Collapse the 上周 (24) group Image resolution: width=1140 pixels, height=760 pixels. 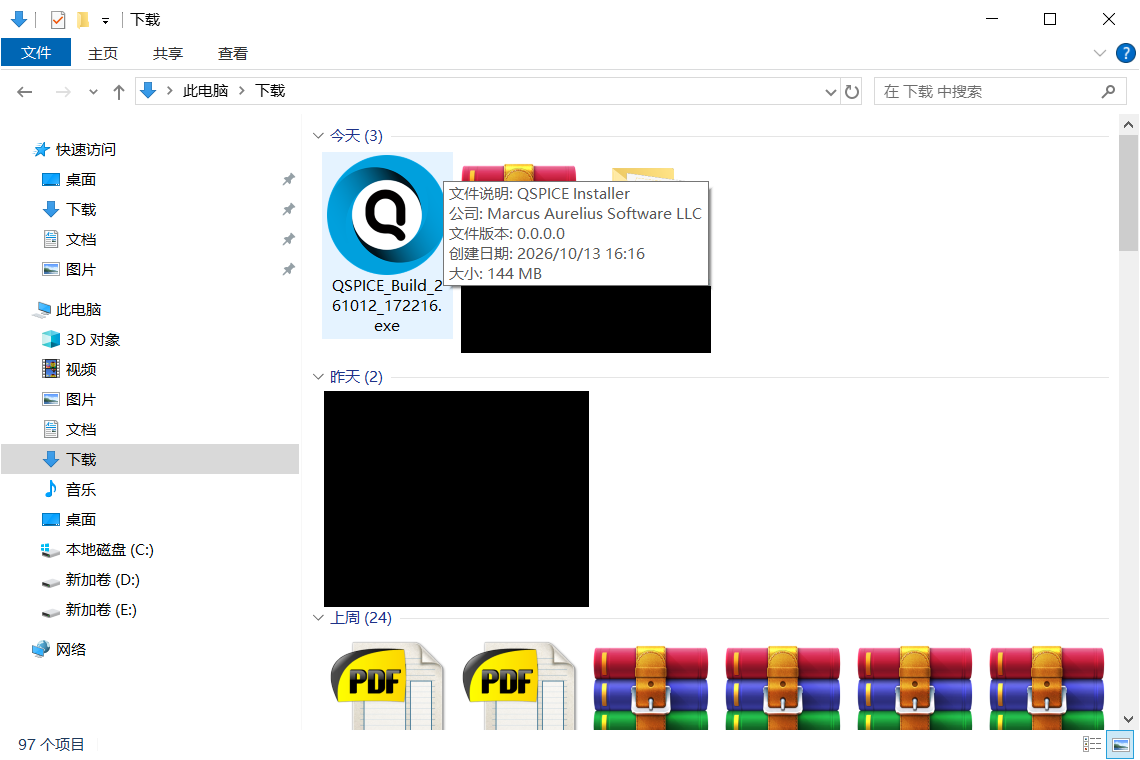point(318,618)
